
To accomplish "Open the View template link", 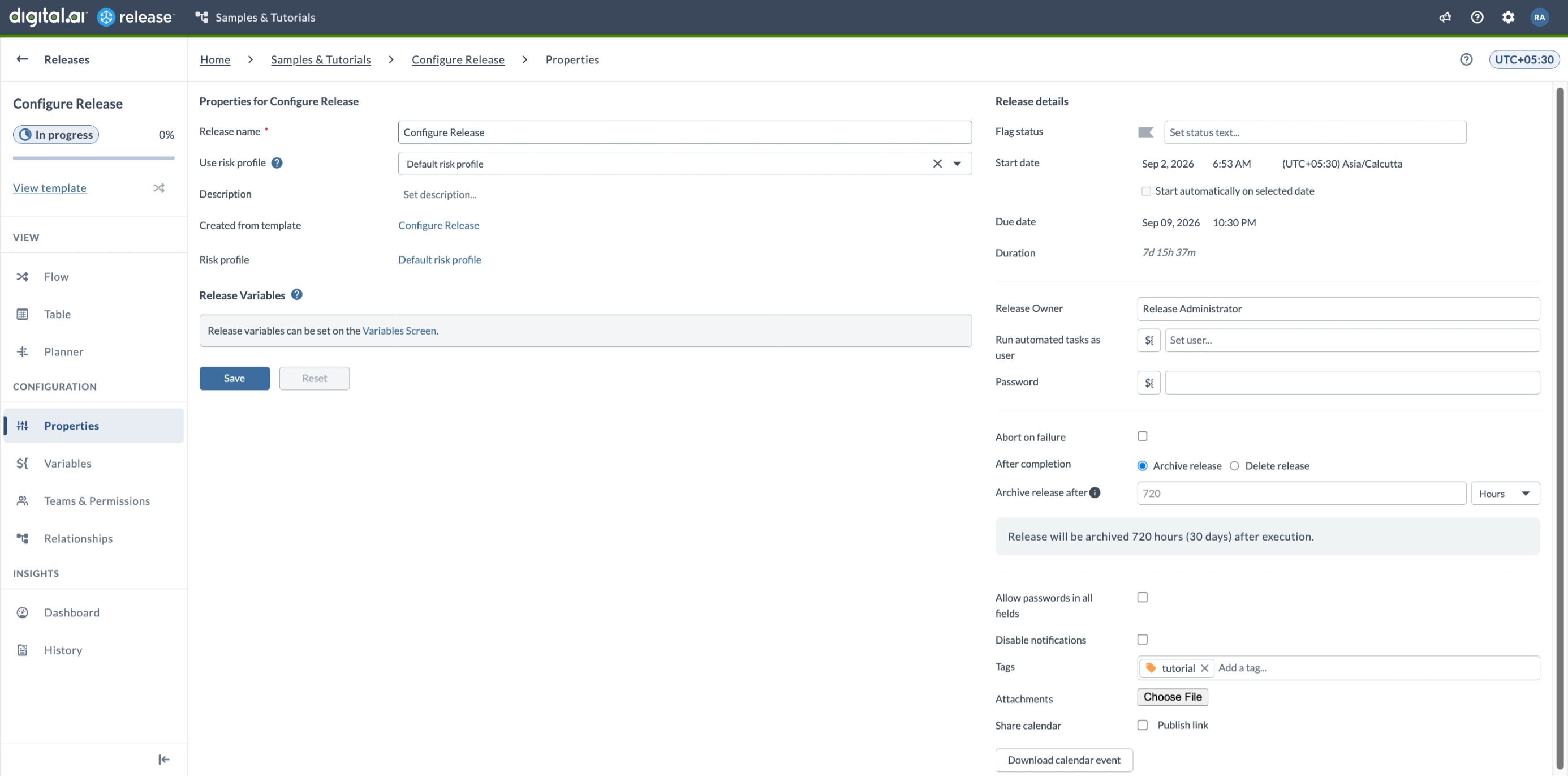I will pyautogui.click(x=49, y=187).
